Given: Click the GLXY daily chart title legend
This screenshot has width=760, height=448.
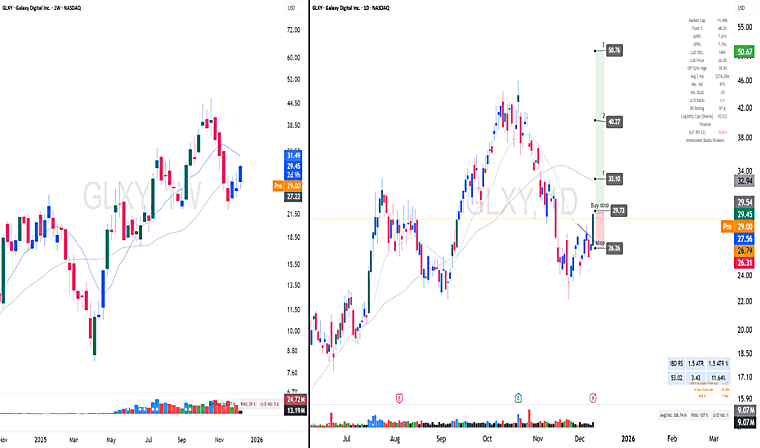Looking at the screenshot, I should point(351,8).
